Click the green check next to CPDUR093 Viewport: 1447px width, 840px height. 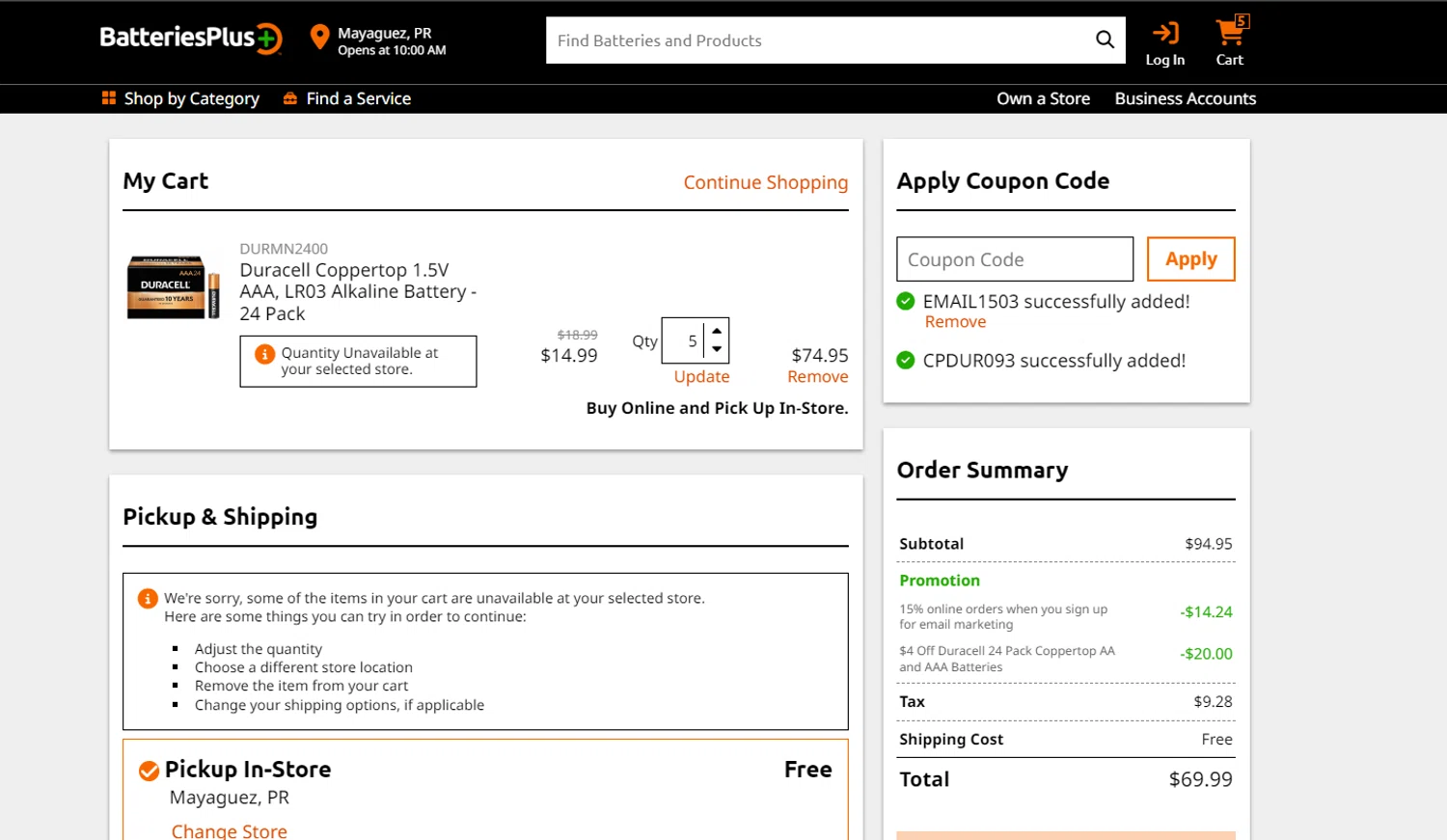coord(905,361)
